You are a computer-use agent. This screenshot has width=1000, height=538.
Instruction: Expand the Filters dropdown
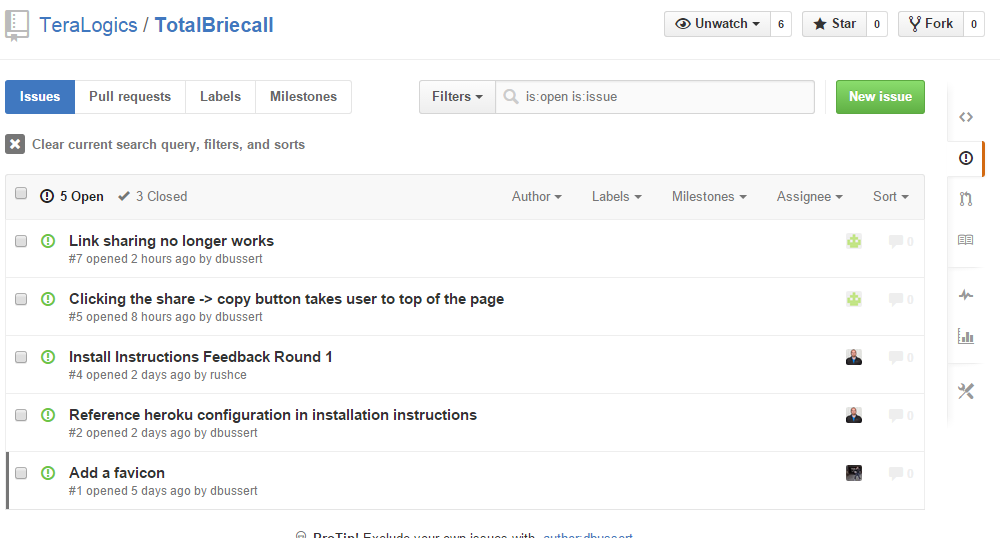click(x=457, y=97)
